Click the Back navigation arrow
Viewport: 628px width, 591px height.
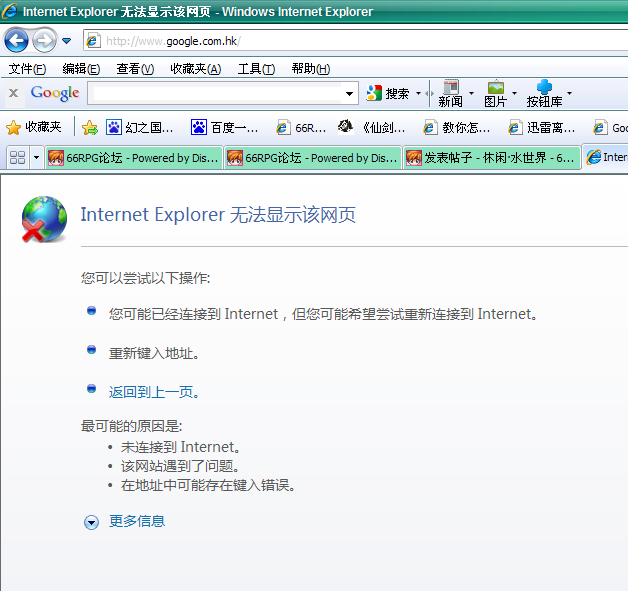coord(16,40)
